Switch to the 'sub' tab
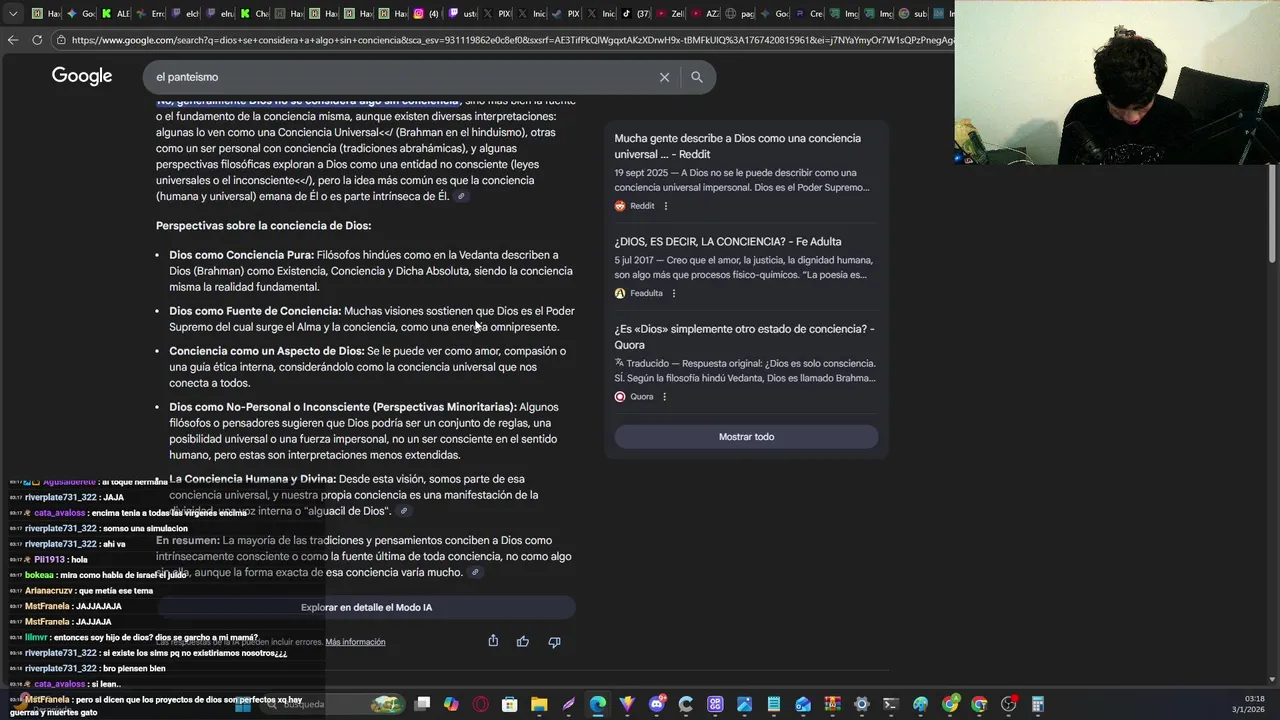Viewport: 1280px width, 720px height. [914, 14]
